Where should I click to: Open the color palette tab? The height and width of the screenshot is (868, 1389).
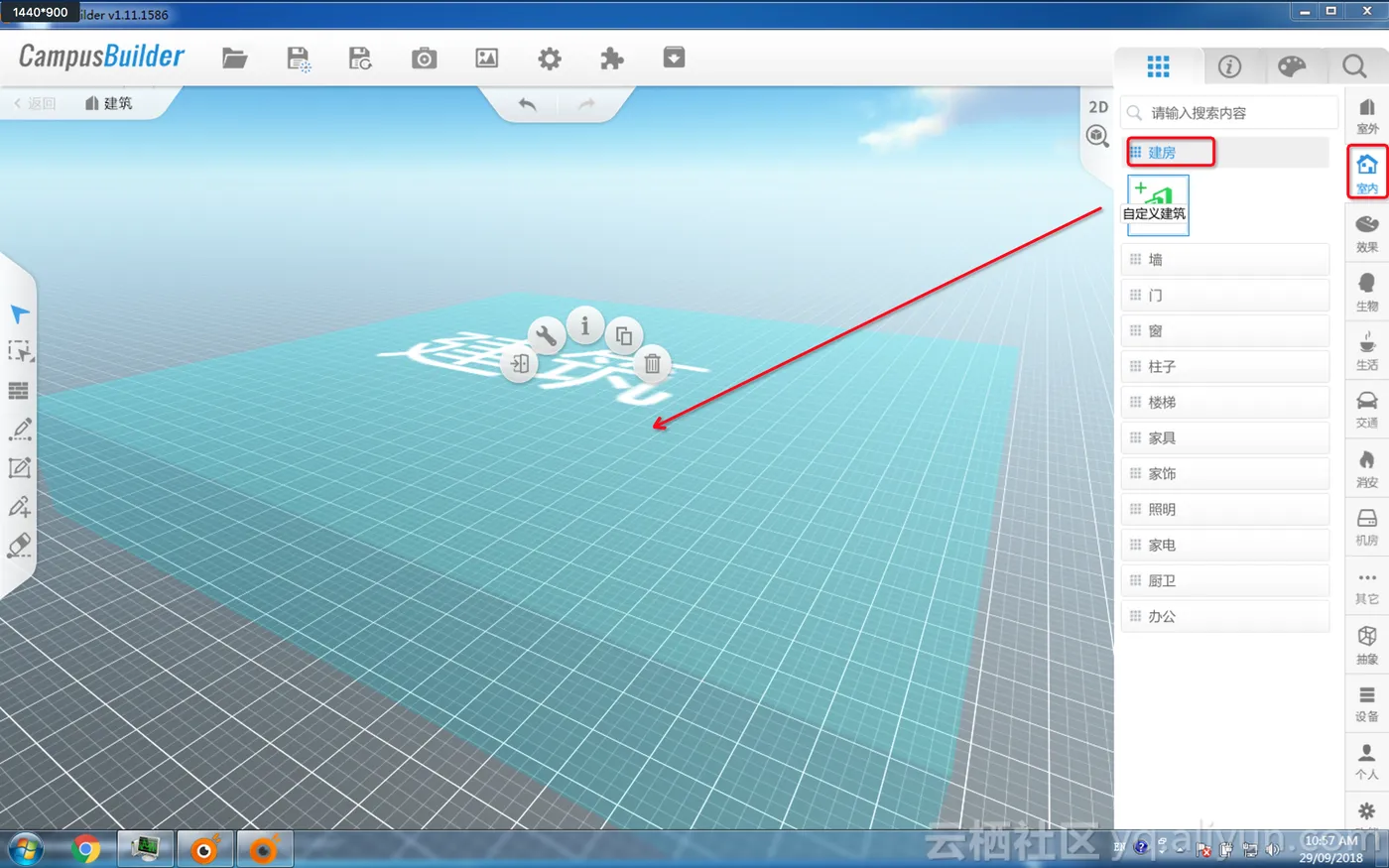pyautogui.click(x=1292, y=66)
